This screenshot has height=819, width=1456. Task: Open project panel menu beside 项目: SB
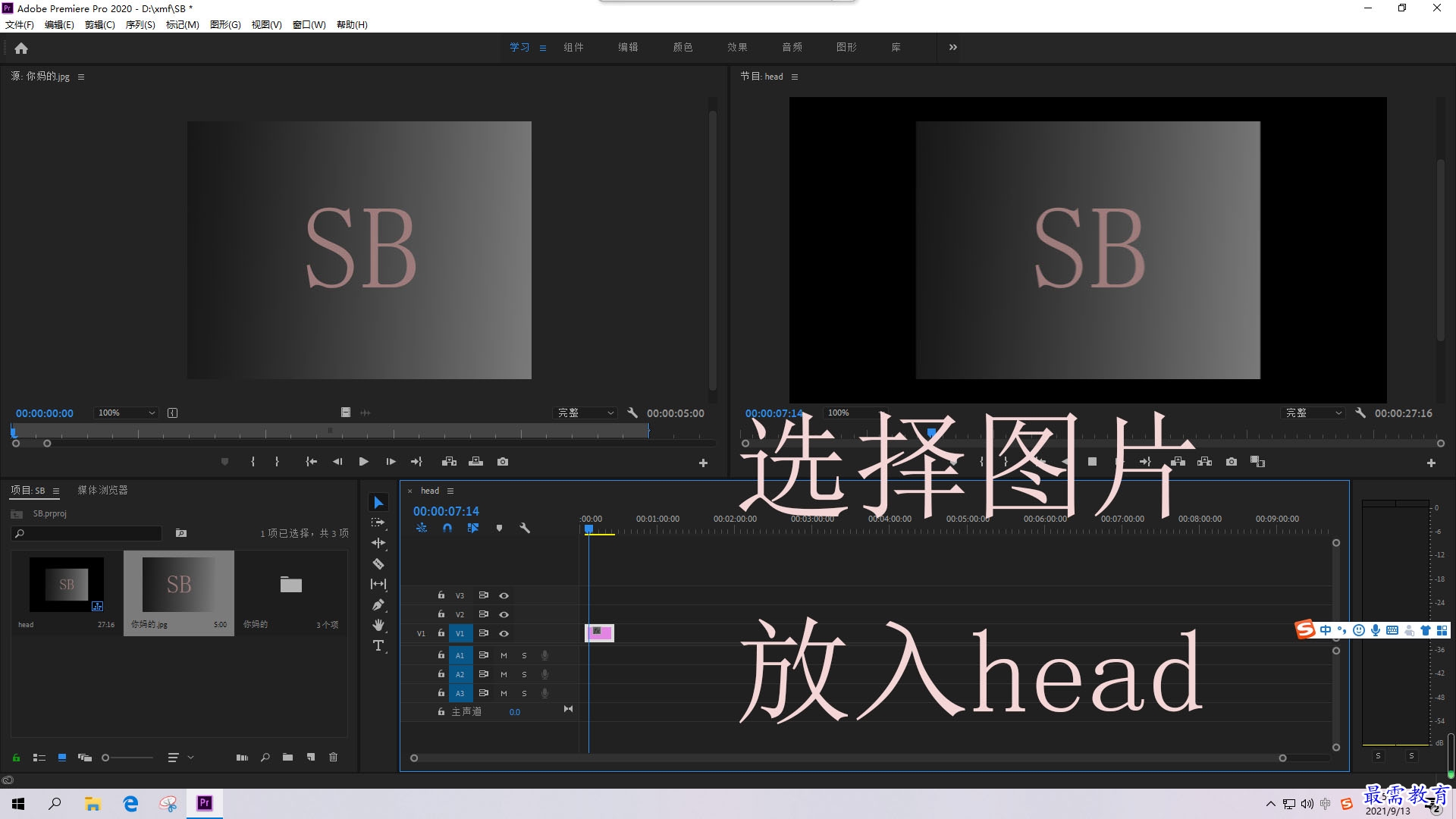point(56,491)
